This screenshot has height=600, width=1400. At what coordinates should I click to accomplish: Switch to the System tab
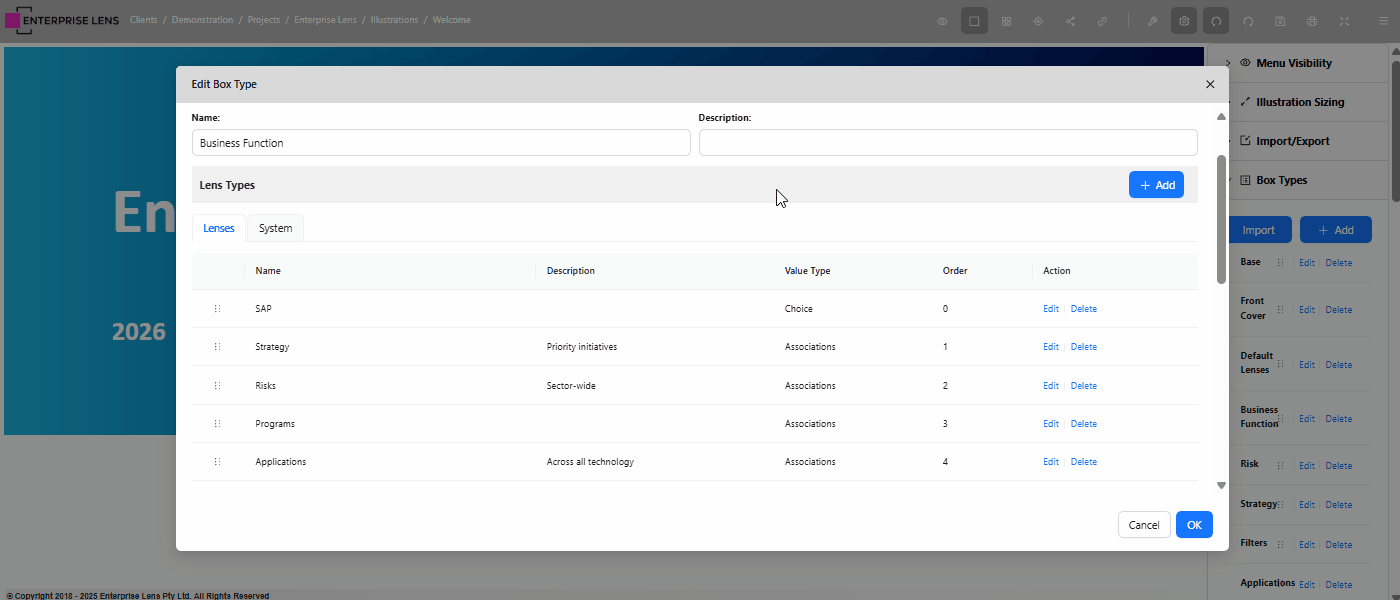click(x=275, y=228)
